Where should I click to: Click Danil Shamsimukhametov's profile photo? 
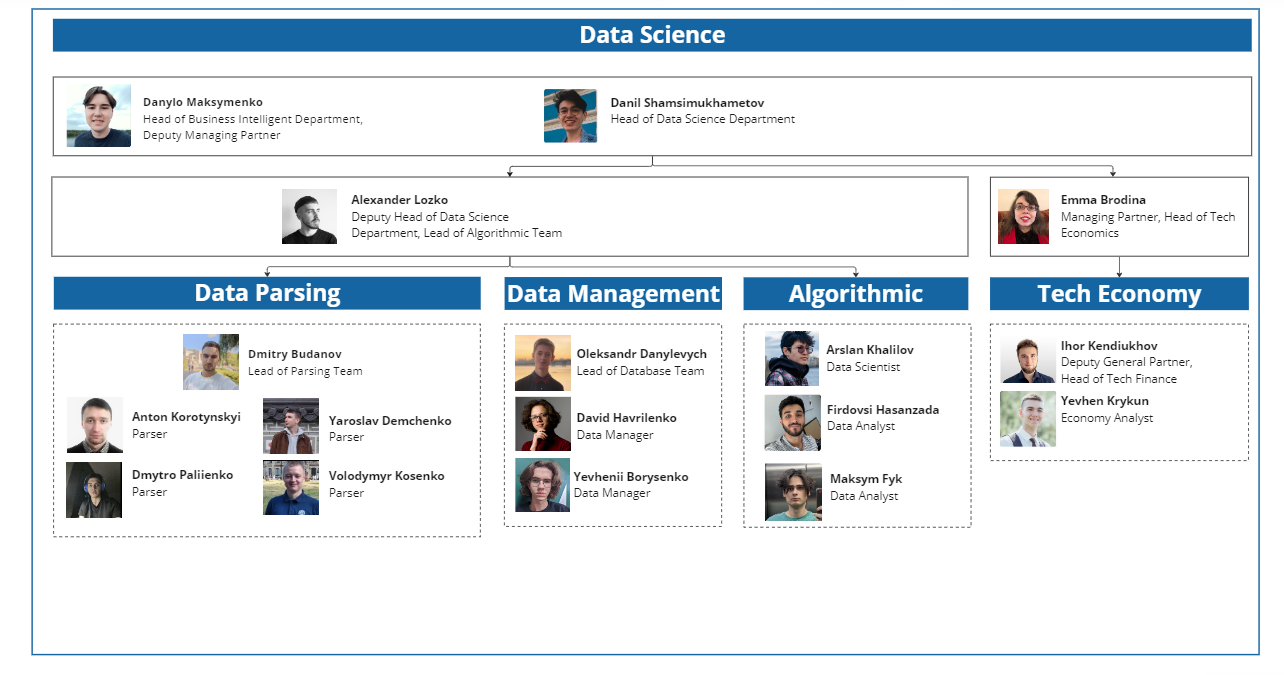(x=570, y=116)
